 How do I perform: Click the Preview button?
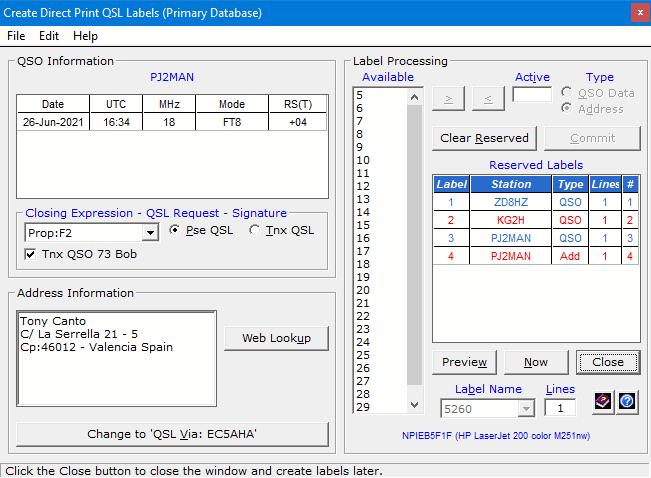[464, 362]
